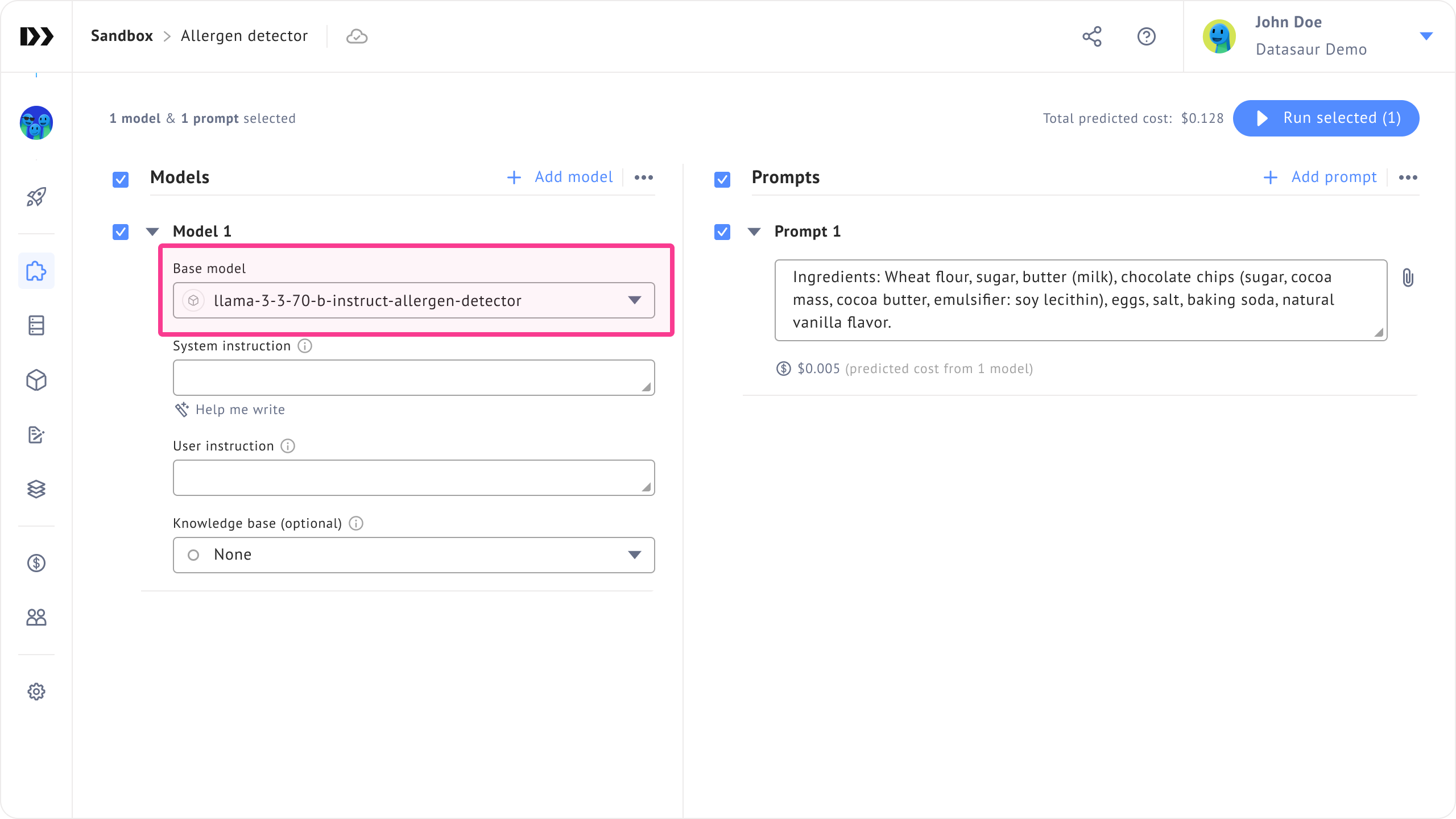Click Run selected button
Screen dimensions: 1456x819
tap(1326, 118)
